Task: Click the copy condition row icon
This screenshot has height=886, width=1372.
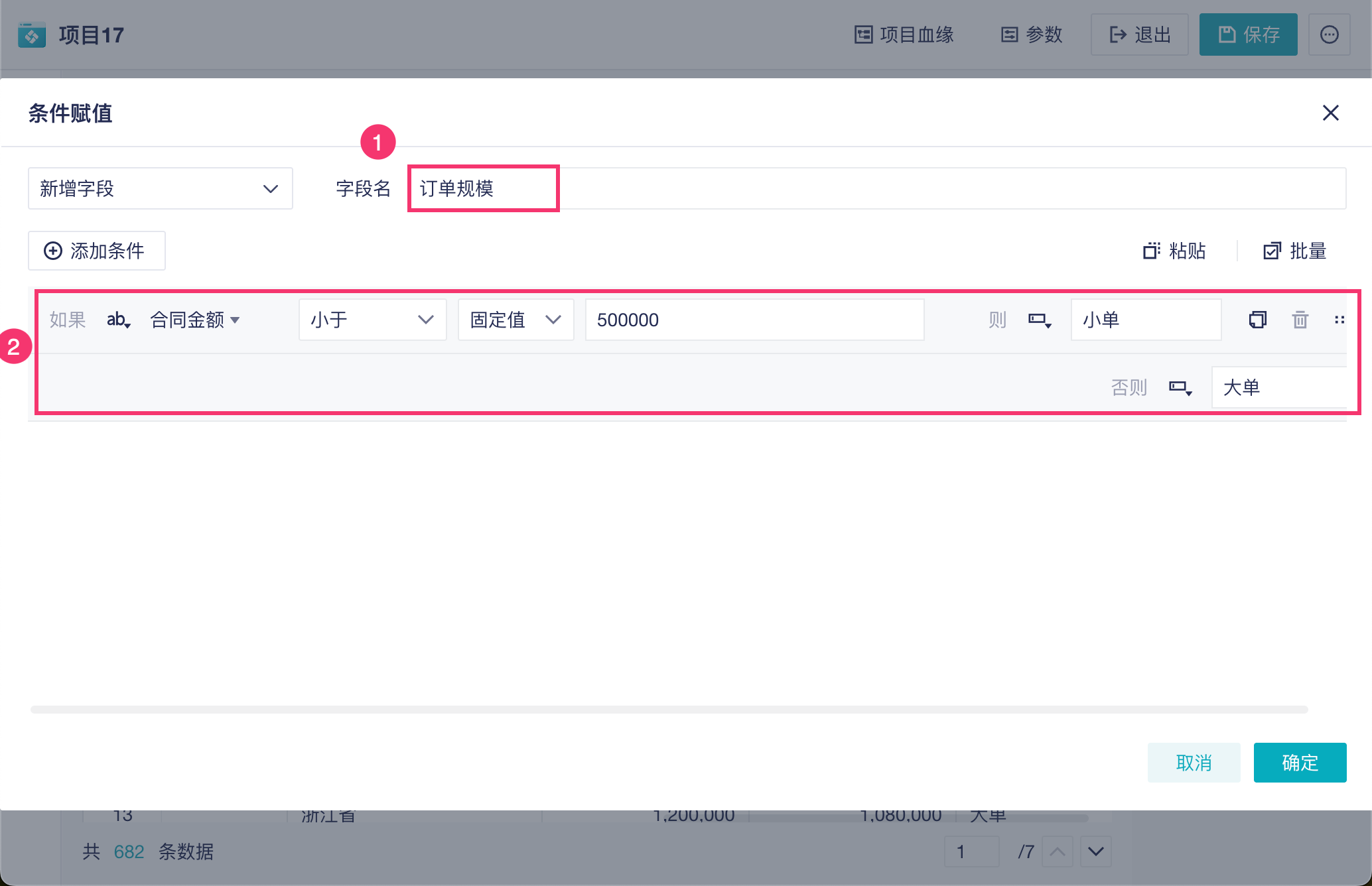Action: tap(1257, 320)
